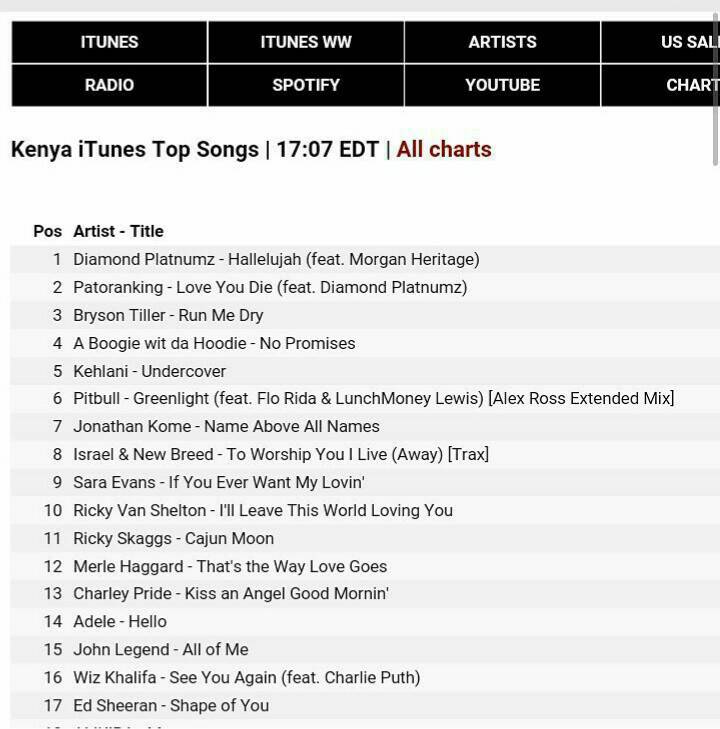Select Pitbull - Greenlight chart row
This screenshot has width=720, height=729.
(373, 398)
